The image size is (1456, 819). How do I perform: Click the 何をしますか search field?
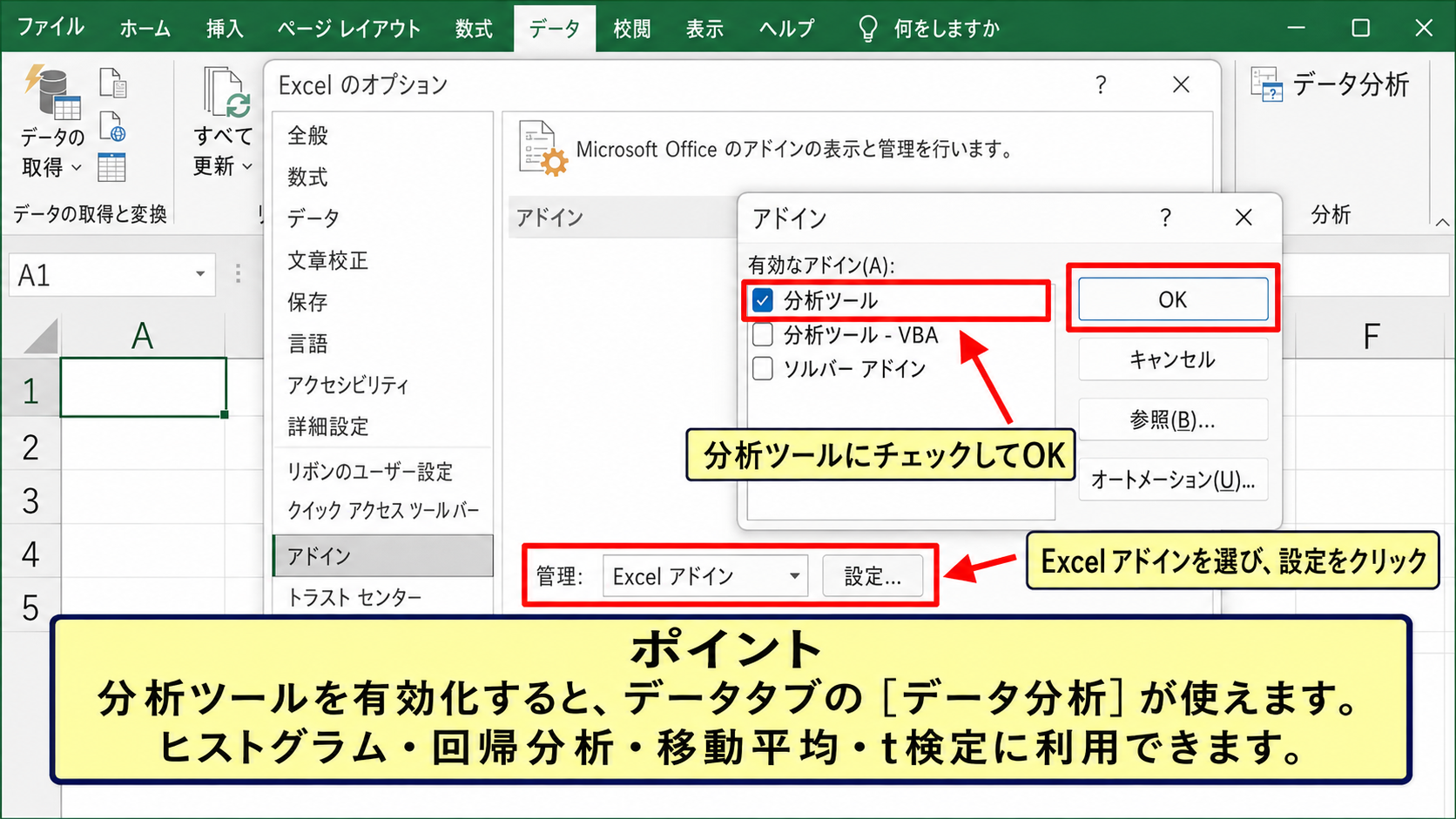click(x=947, y=29)
